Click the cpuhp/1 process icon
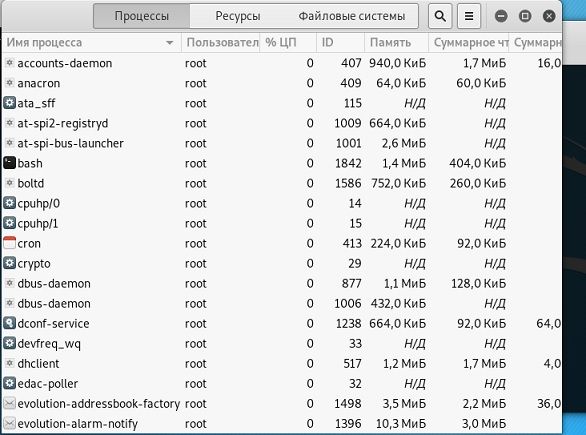The image size is (586, 435). pyautogui.click(x=10, y=223)
